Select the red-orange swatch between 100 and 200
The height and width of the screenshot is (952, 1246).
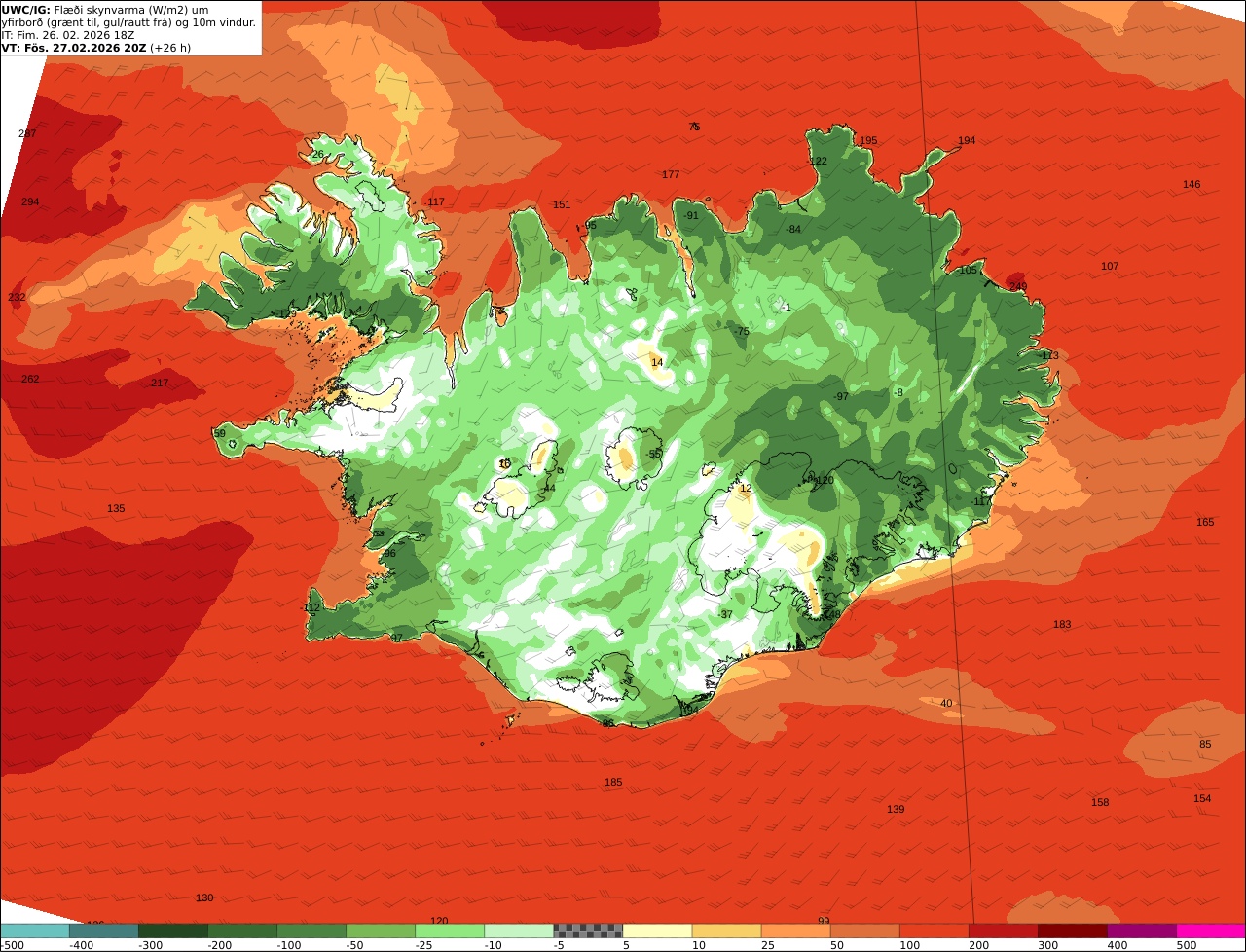pyautogui.click(x=934, y=931)
